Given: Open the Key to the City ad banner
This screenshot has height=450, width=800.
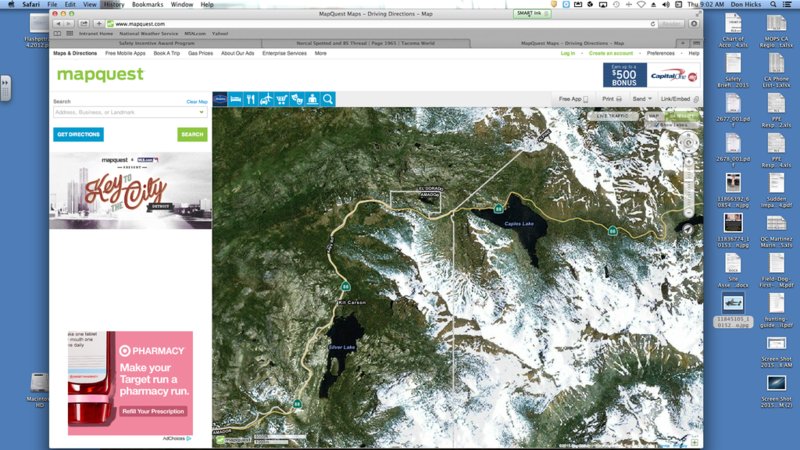Looking at the screenshot, I should [x=130, y=191].
